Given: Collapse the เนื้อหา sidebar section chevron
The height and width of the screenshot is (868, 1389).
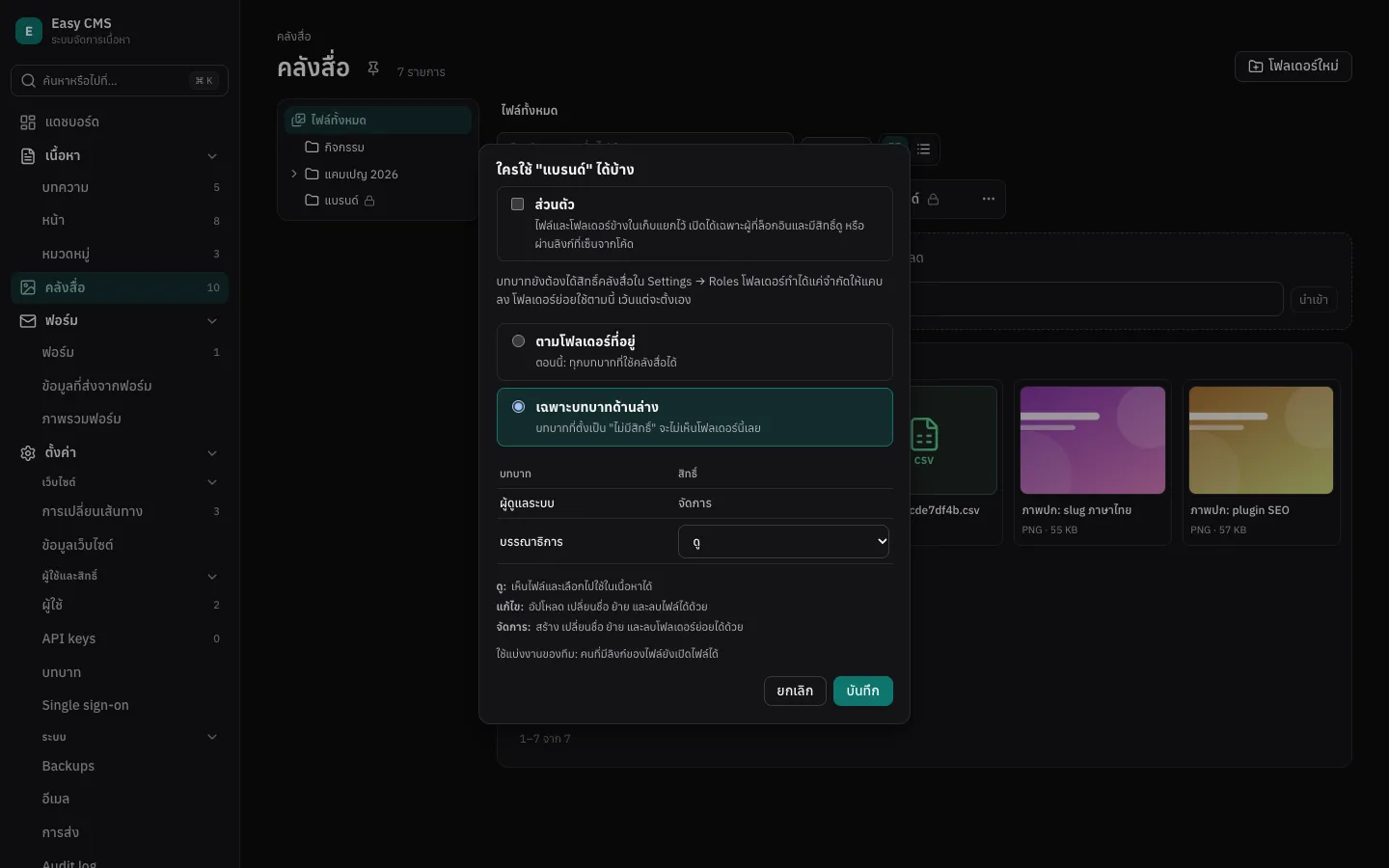Looking at the screenshot, I should [212, 156].
